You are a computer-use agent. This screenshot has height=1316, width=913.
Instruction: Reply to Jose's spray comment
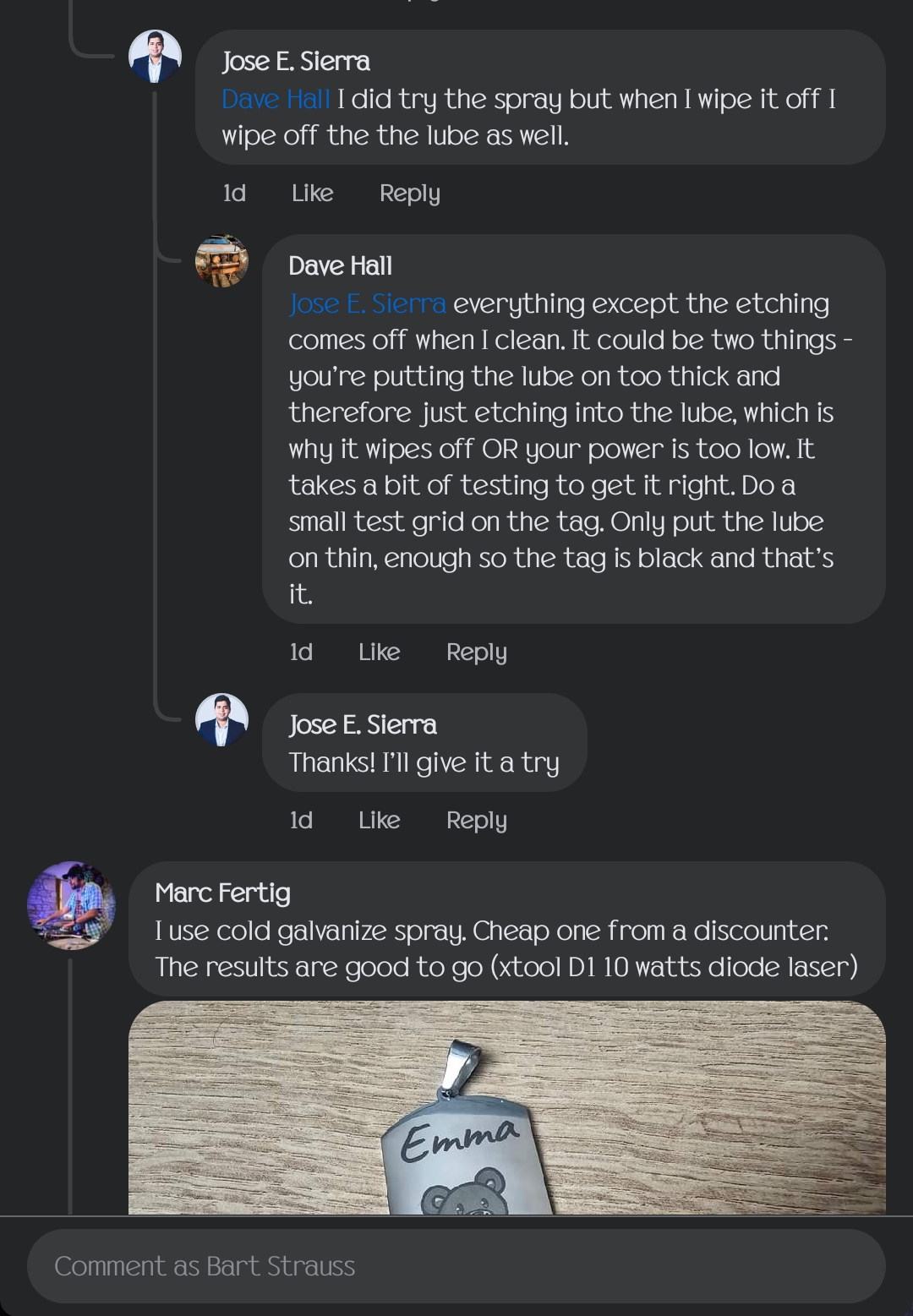(x=410, y=194)
